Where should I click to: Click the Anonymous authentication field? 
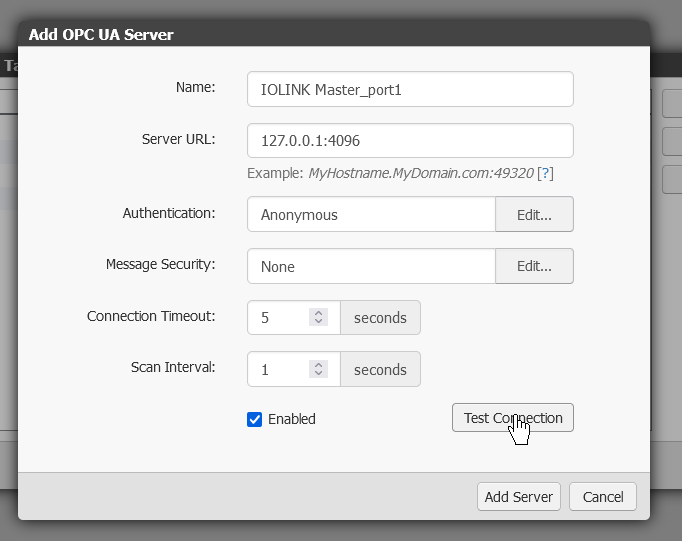[371, 214]
